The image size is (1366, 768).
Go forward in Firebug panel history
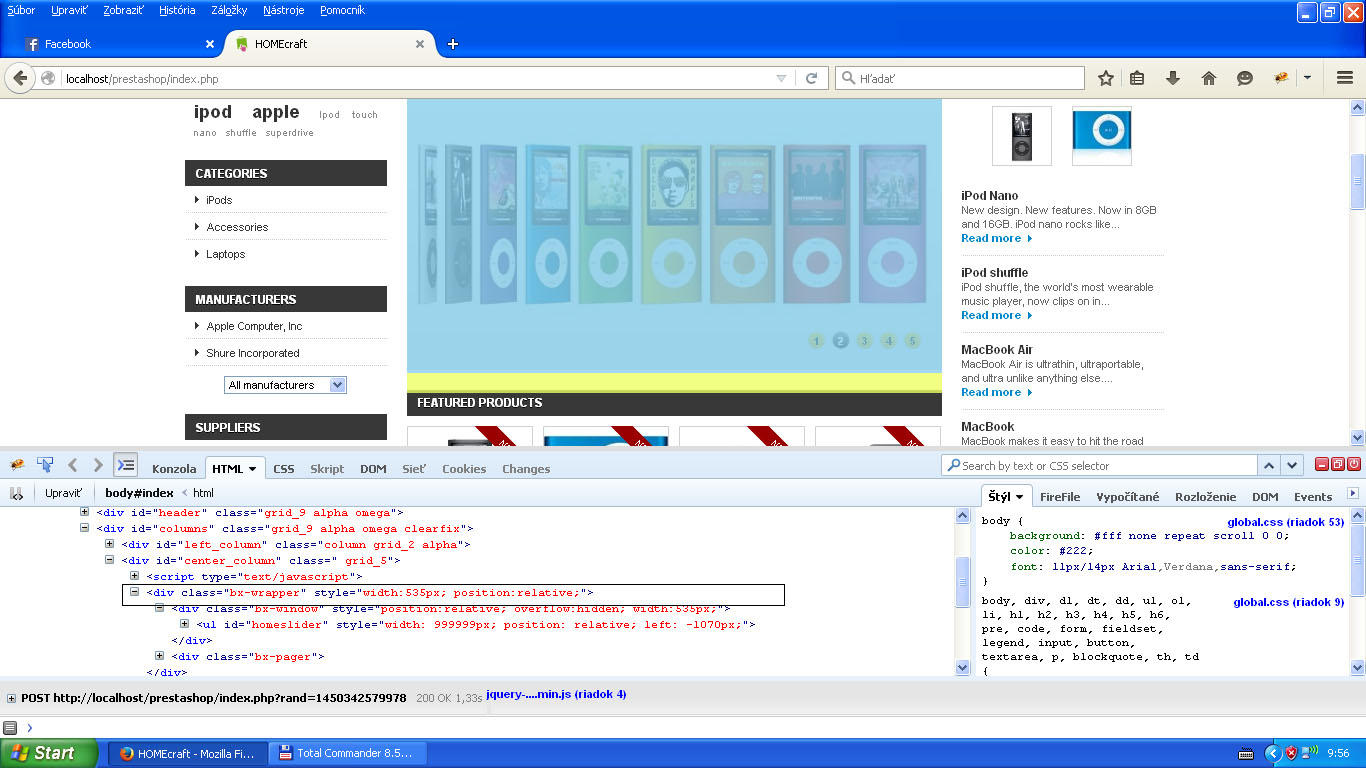(x=98, y=465)
